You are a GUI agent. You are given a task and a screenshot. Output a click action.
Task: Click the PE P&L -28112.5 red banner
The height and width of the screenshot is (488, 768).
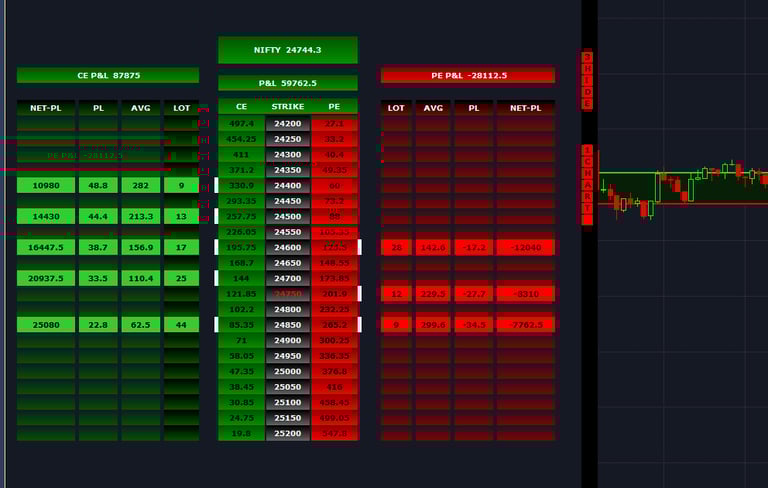468,75
